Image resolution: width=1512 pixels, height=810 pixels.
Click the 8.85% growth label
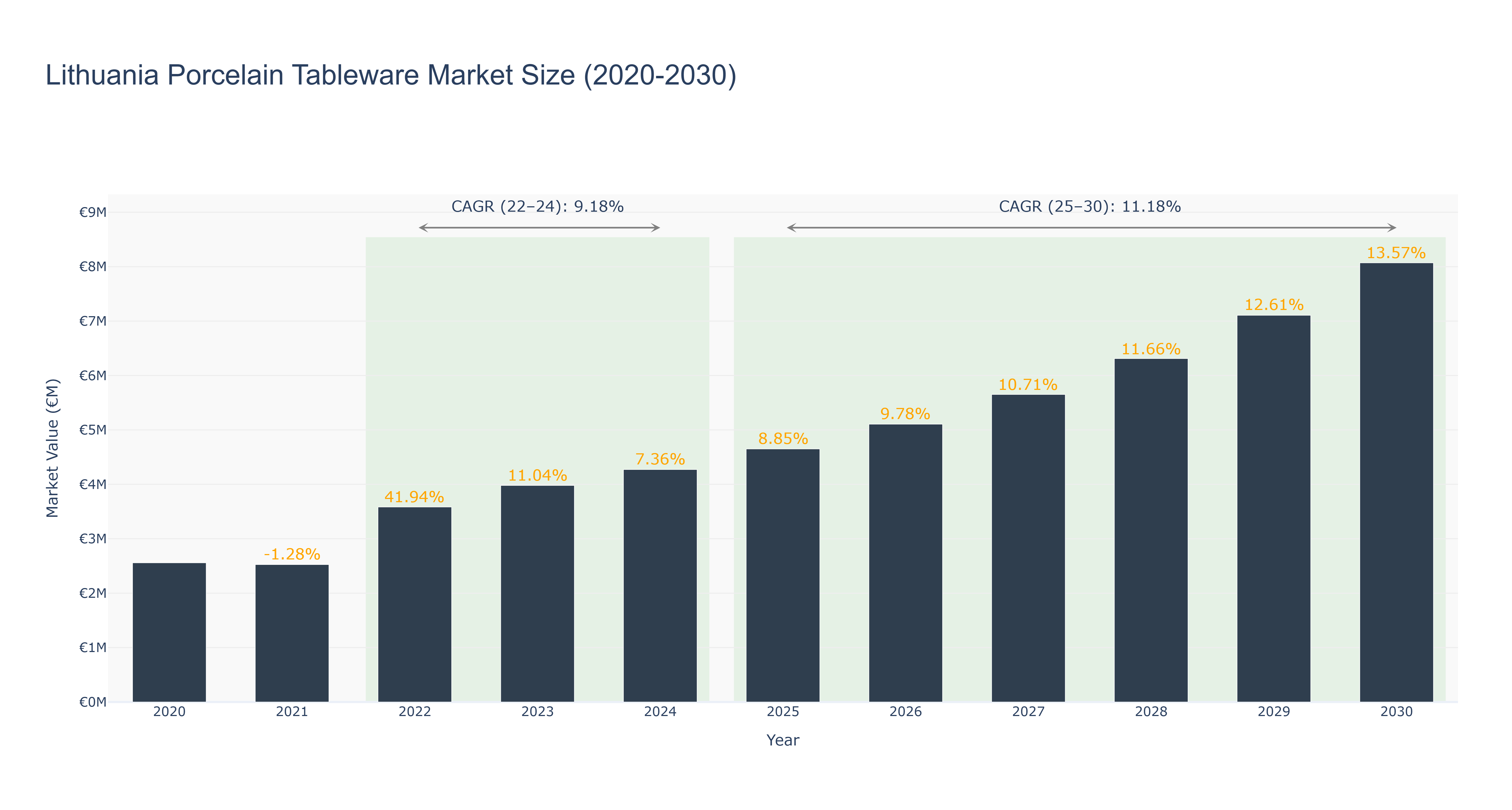click(782, 438)
